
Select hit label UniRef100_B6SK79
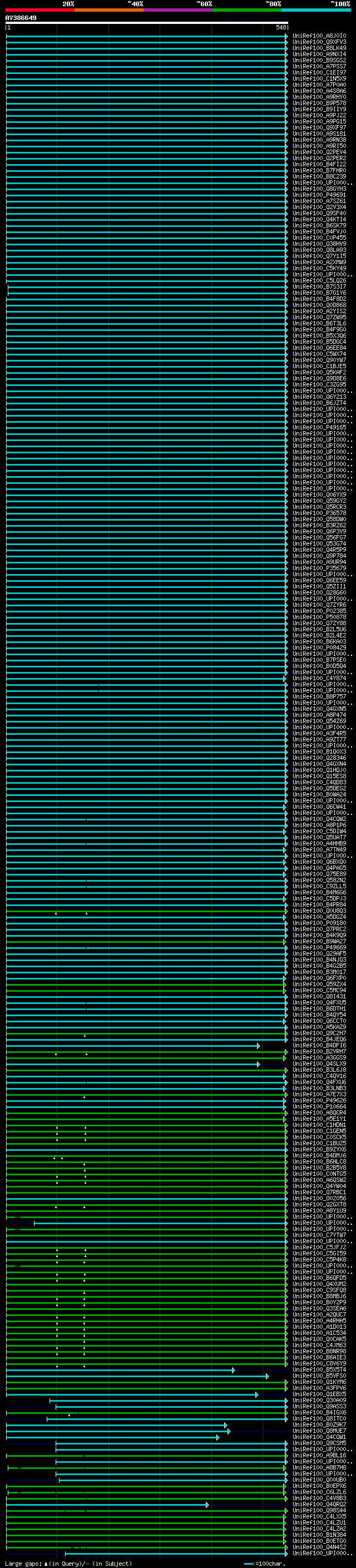319,225
